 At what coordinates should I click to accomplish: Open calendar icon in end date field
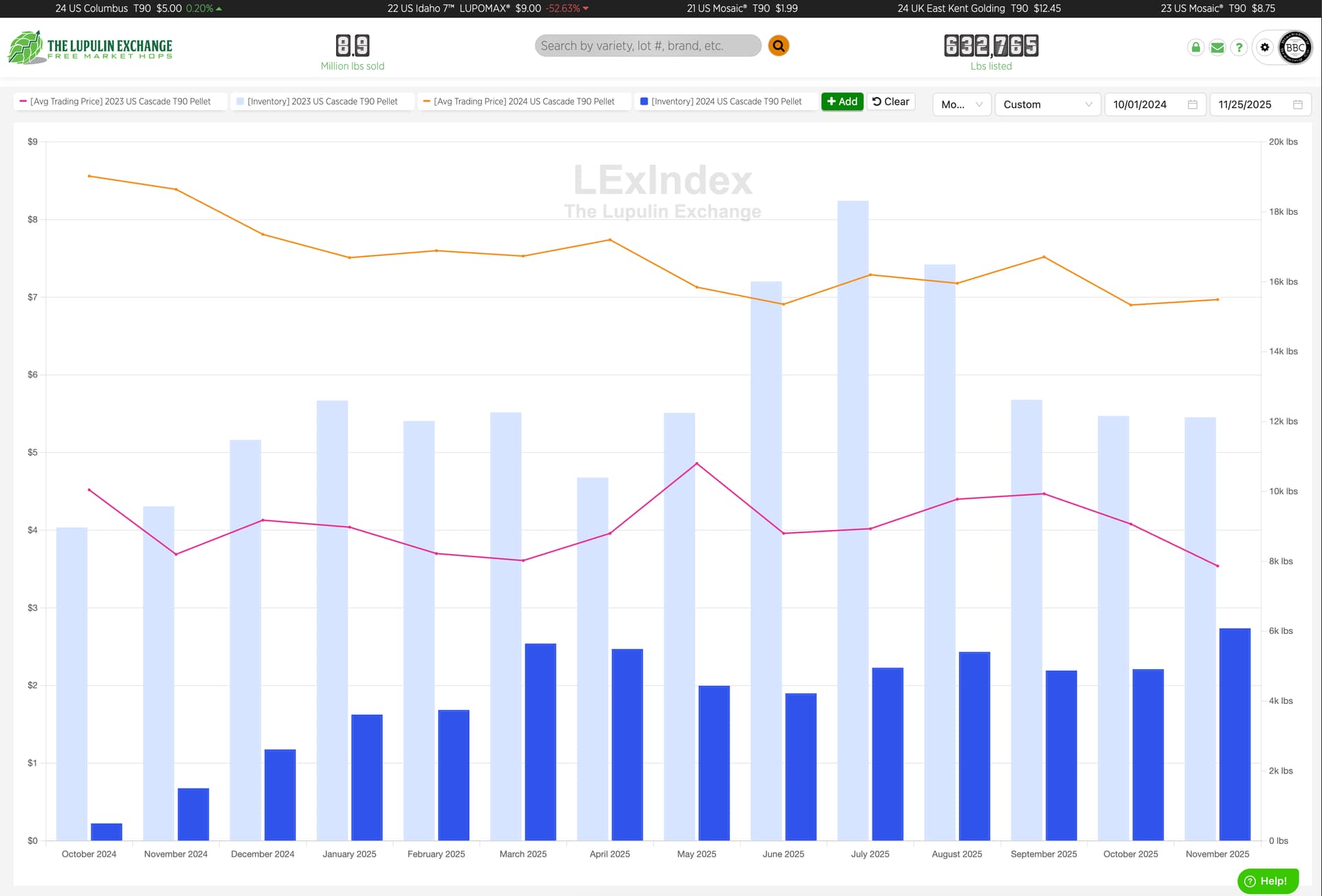pyautogui.click(x=1297, y=105)
